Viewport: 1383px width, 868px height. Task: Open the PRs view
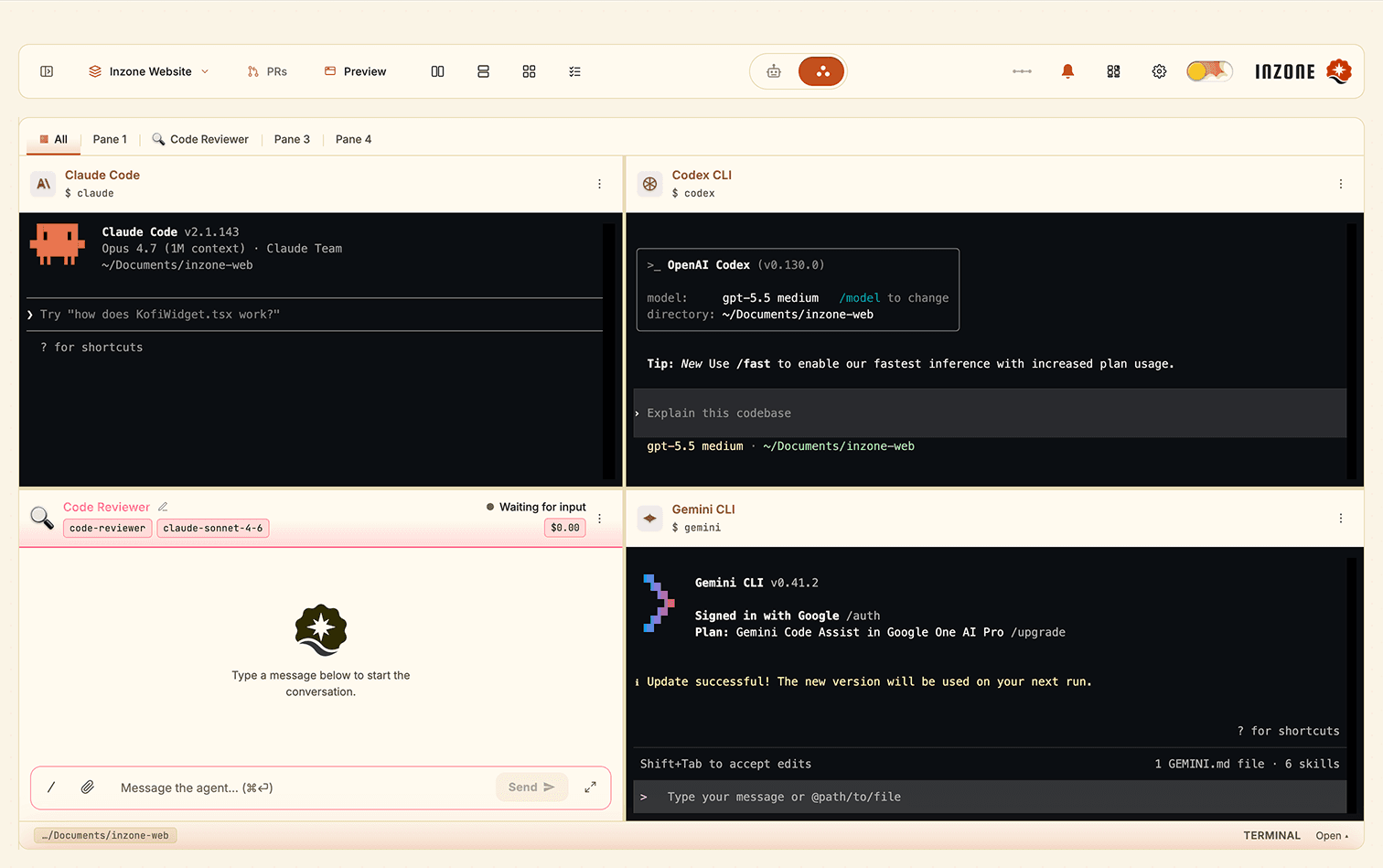(x=267, y=71)
